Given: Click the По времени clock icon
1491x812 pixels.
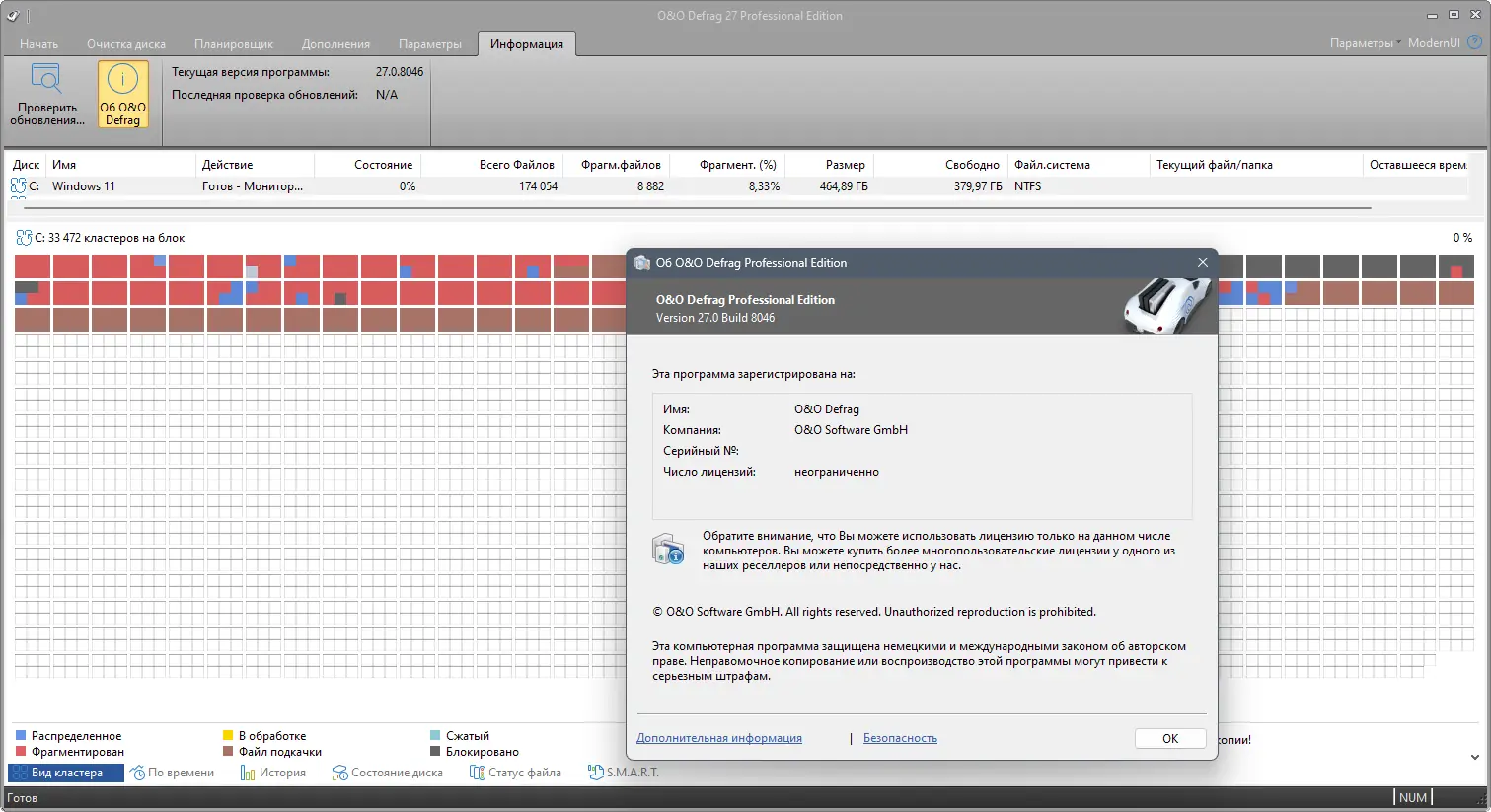Looking at the screenshot, I should pos(138,773).
